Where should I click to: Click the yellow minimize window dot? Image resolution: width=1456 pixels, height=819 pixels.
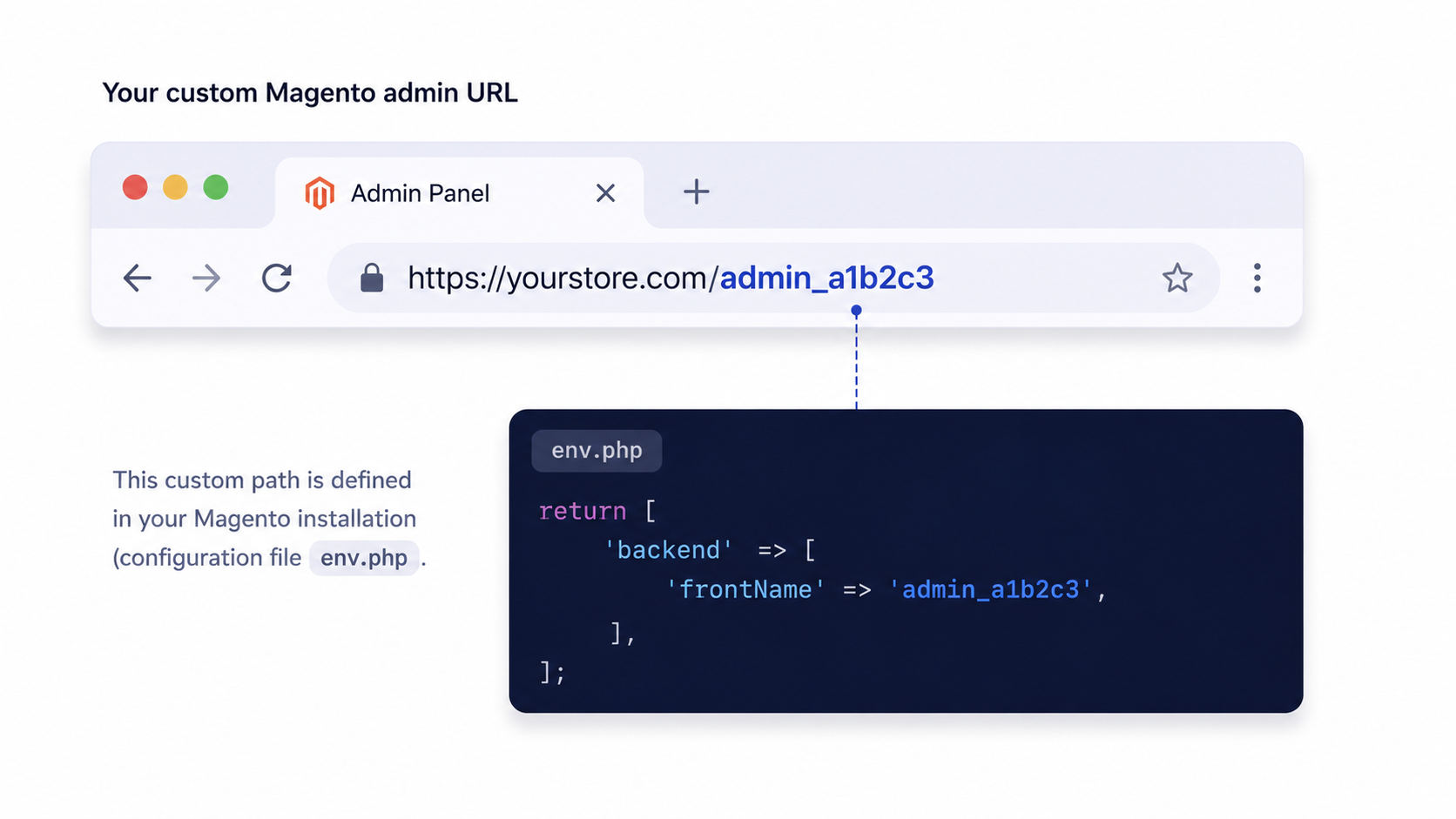tap(175, 187)
